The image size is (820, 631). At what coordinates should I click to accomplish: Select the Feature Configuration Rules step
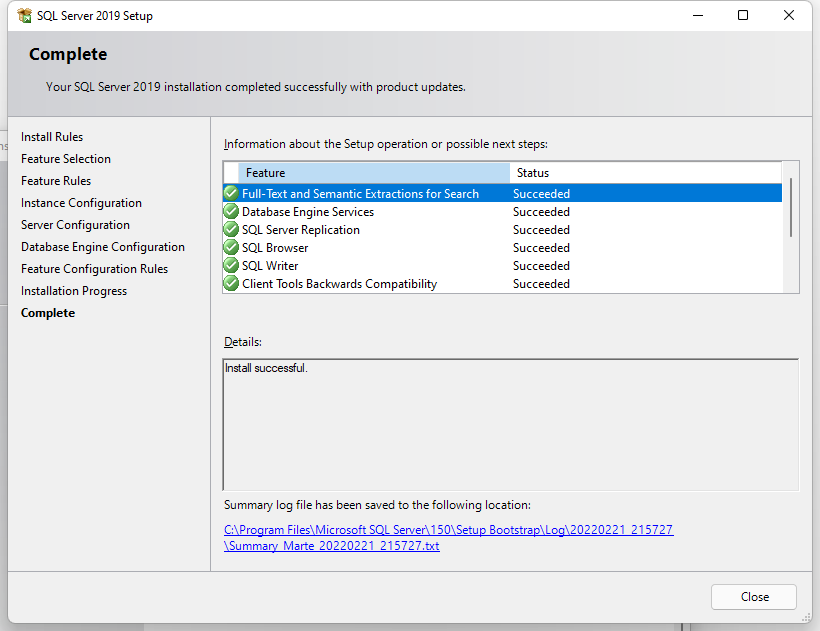(94, 269)
